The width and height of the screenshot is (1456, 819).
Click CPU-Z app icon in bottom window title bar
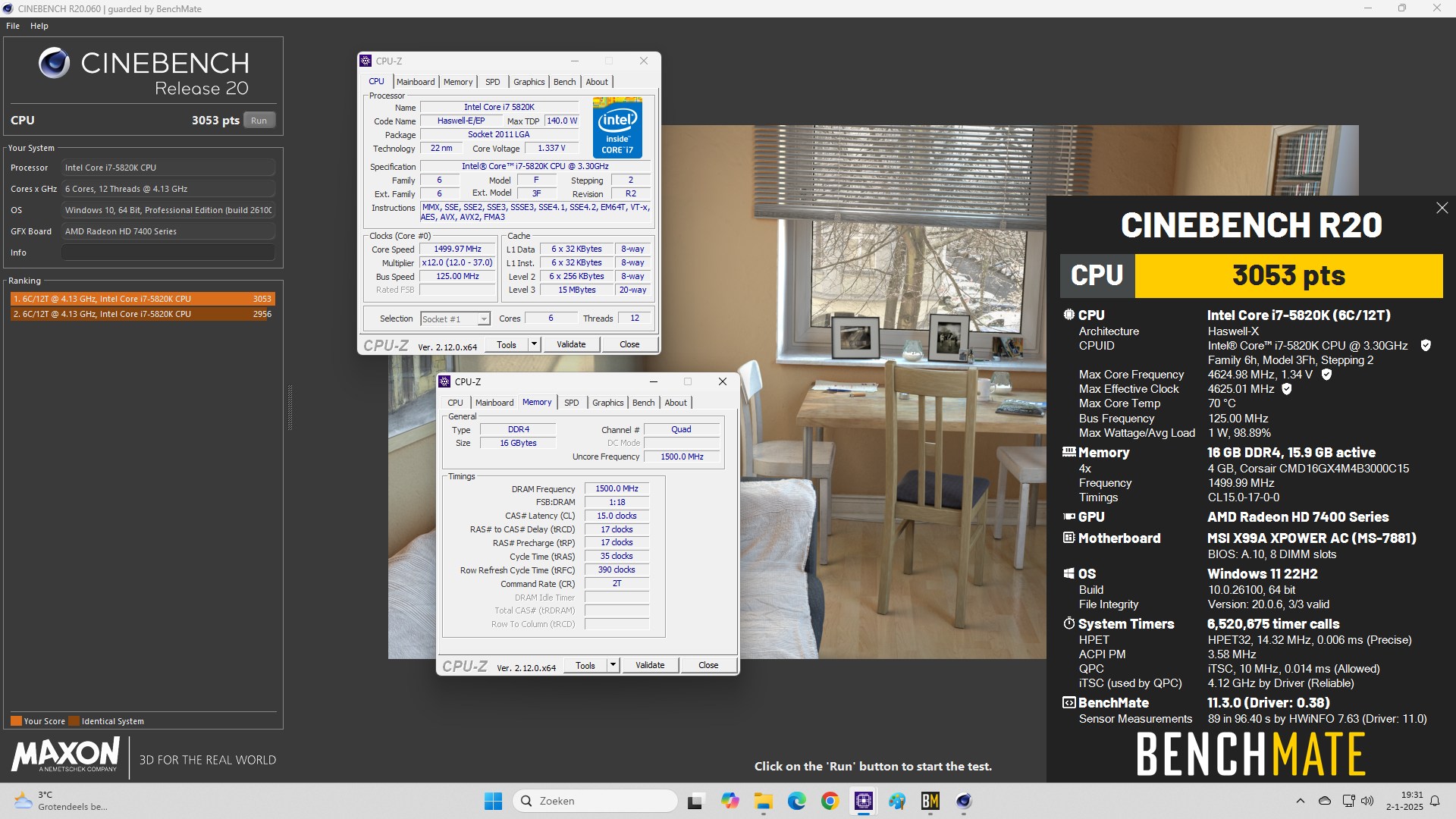(x=444, y=381)
